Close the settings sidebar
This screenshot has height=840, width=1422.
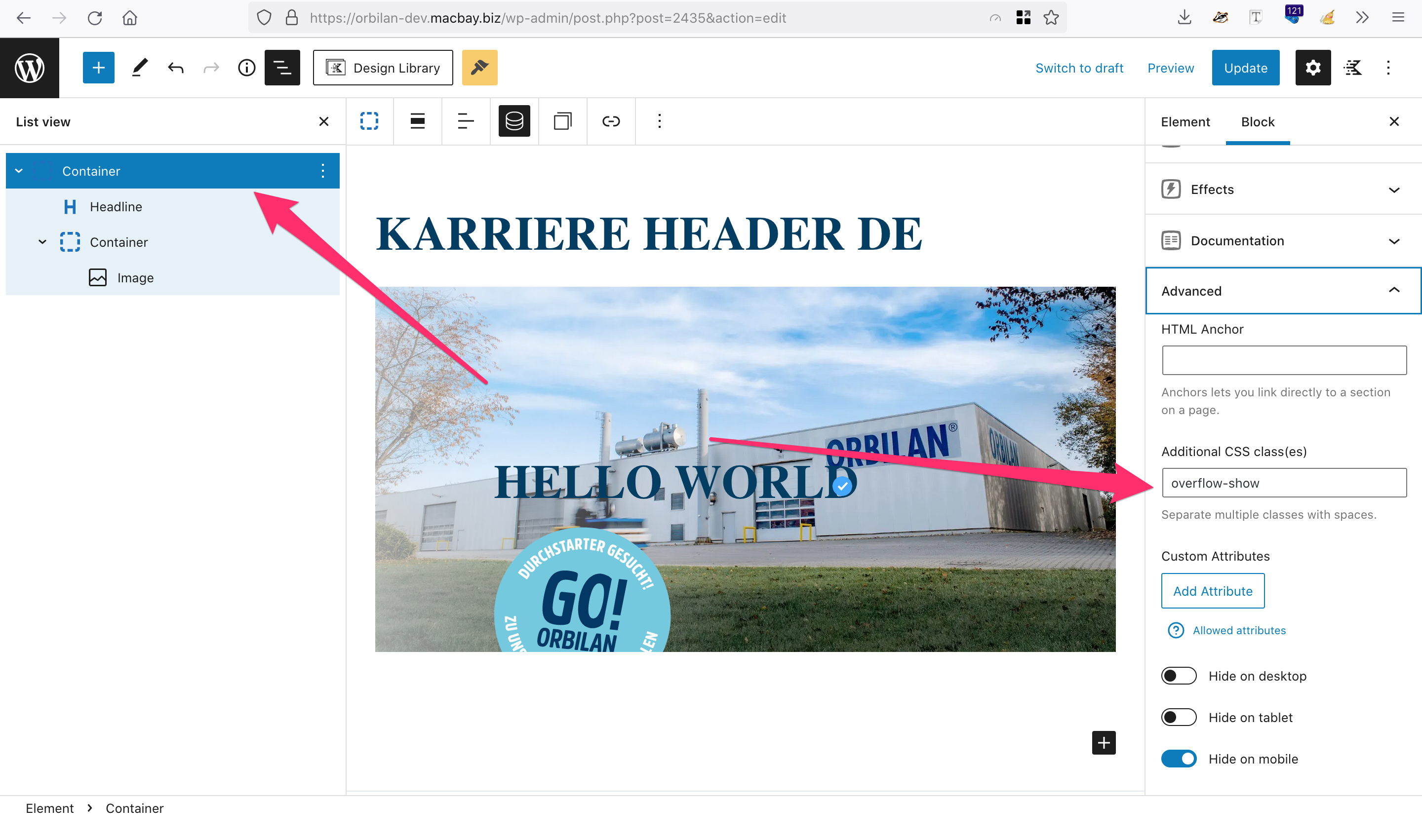click(1394, 122)
